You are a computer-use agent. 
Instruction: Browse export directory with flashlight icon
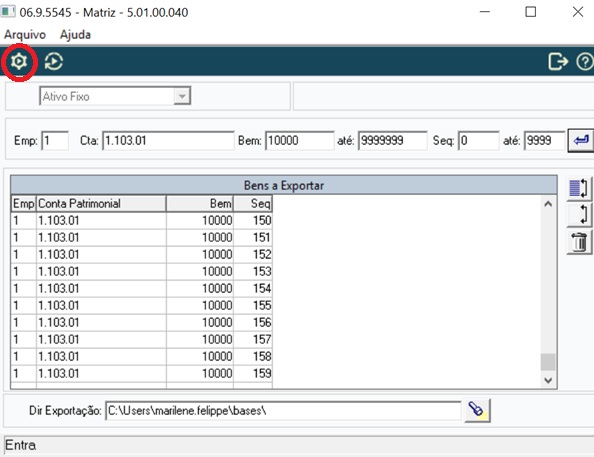[477, 410]
